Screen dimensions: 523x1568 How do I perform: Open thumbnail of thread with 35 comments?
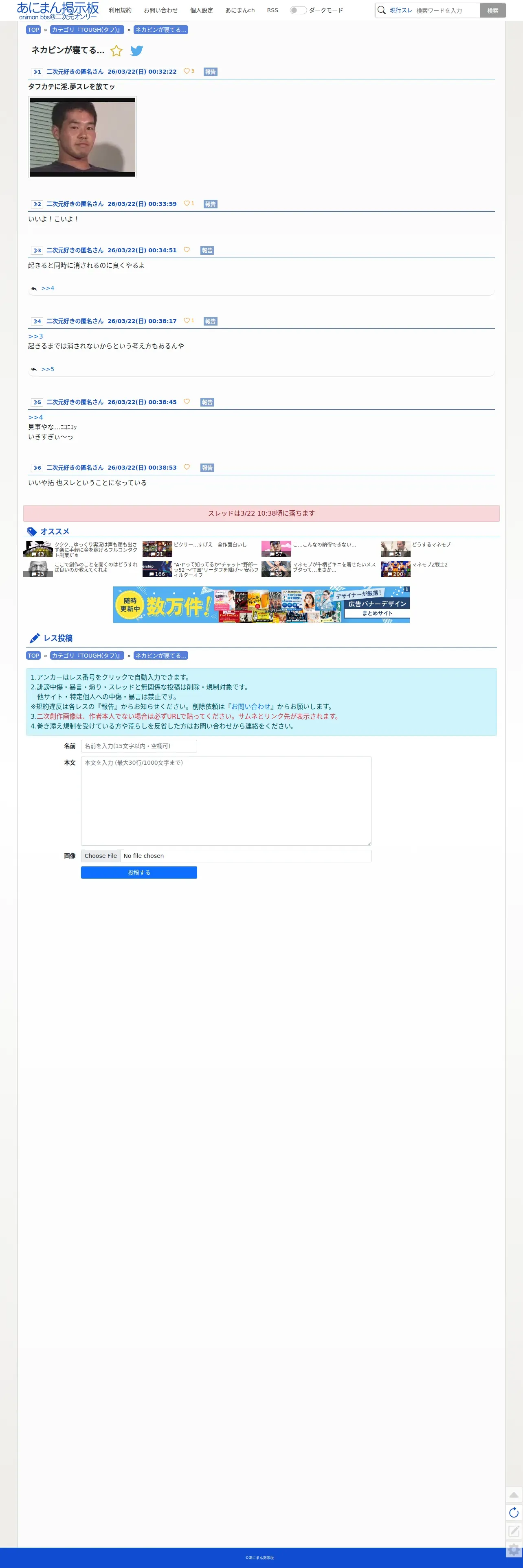click(276, 569)
